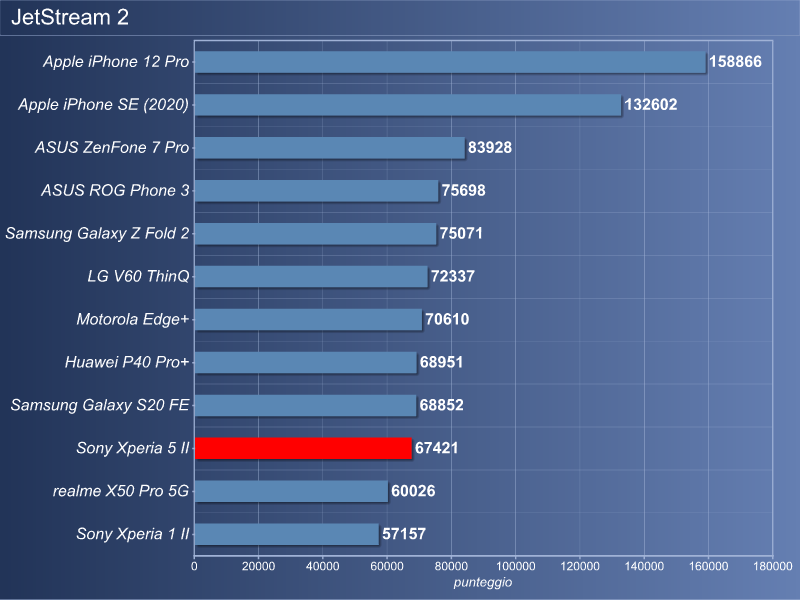This screenshot has height=600, width=800.
Task: Click the ASUS ZenFone 7 Pro bar
Action: pos(330,147)
